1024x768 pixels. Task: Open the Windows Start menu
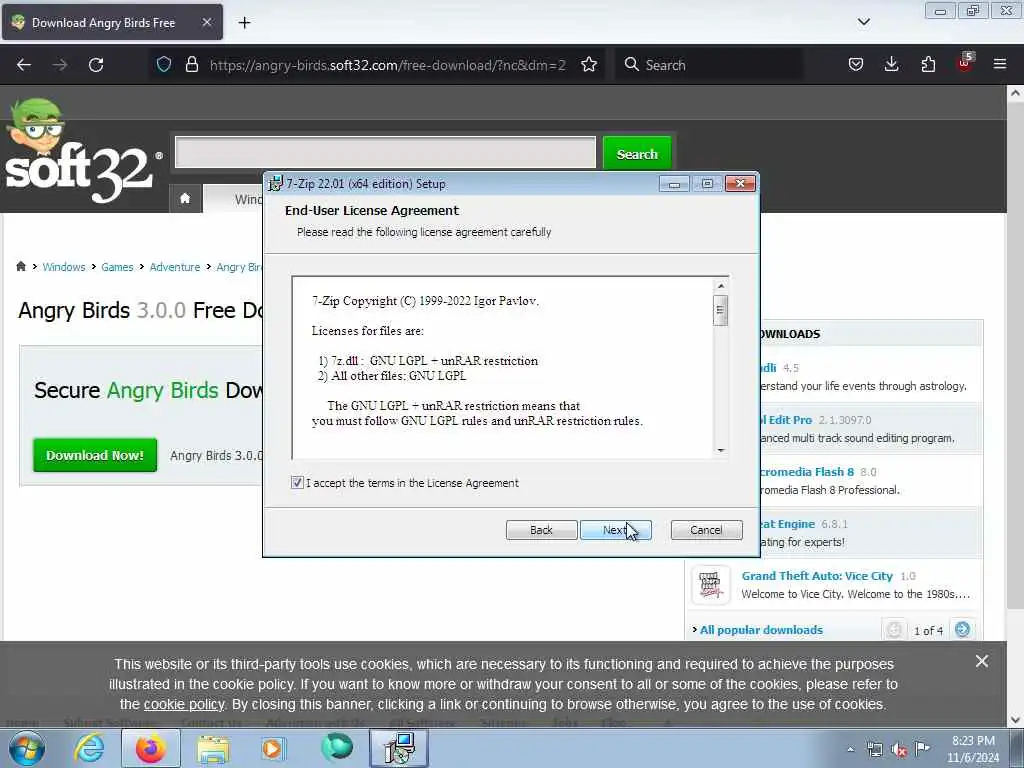[x=27, y=748]
